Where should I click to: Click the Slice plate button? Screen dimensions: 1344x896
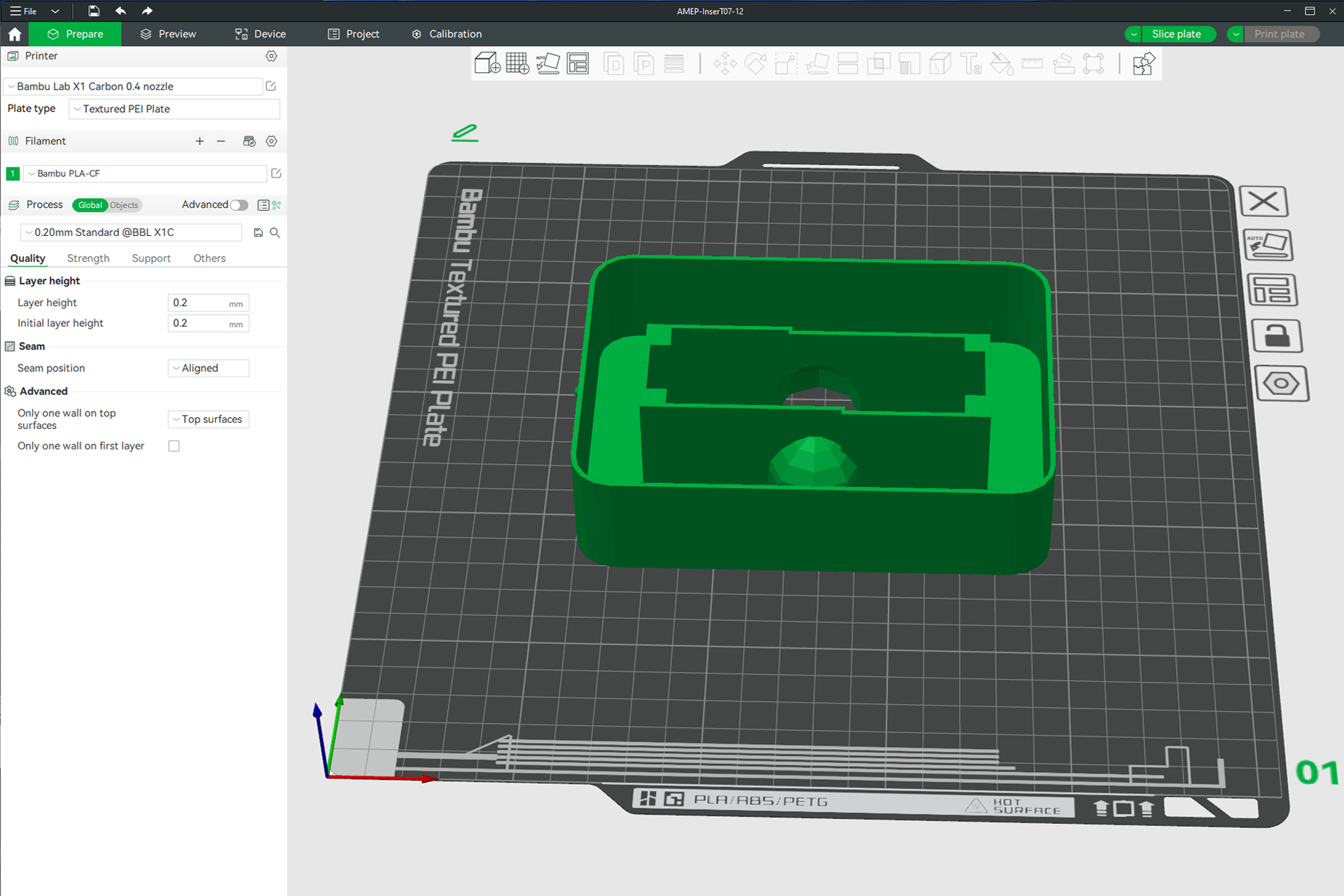pyautogui.click(x=1176, y=34)
